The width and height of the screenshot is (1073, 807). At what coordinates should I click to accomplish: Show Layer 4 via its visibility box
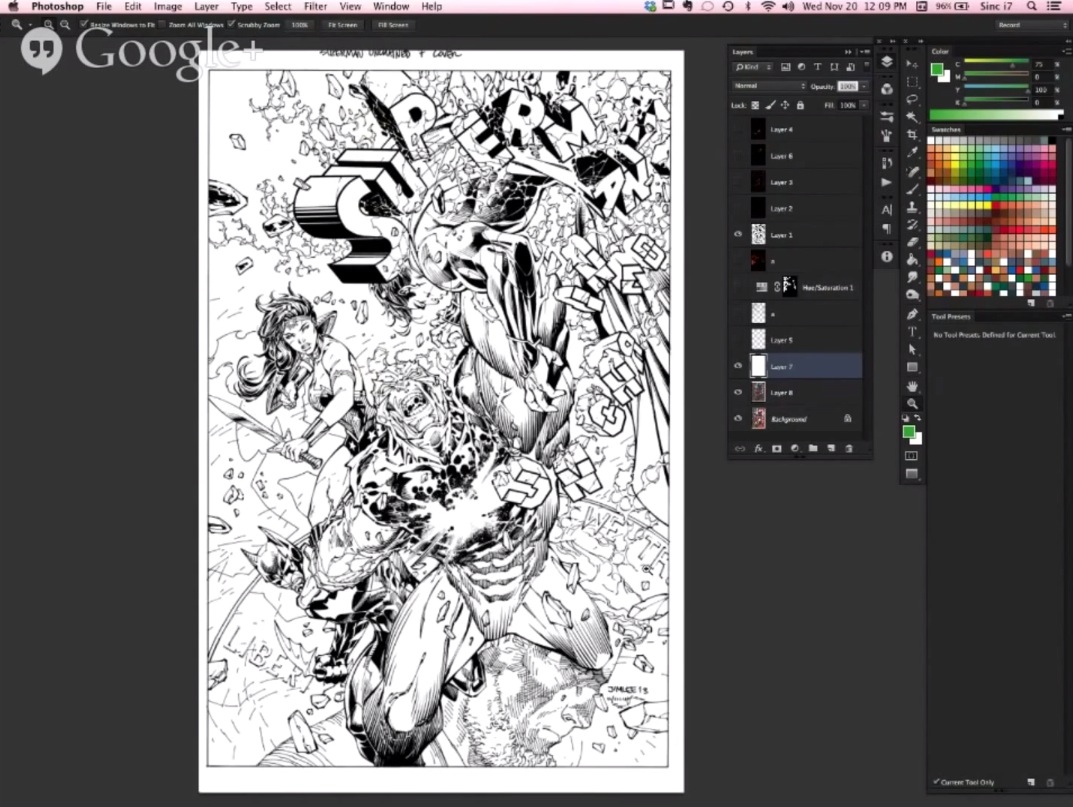738,129
